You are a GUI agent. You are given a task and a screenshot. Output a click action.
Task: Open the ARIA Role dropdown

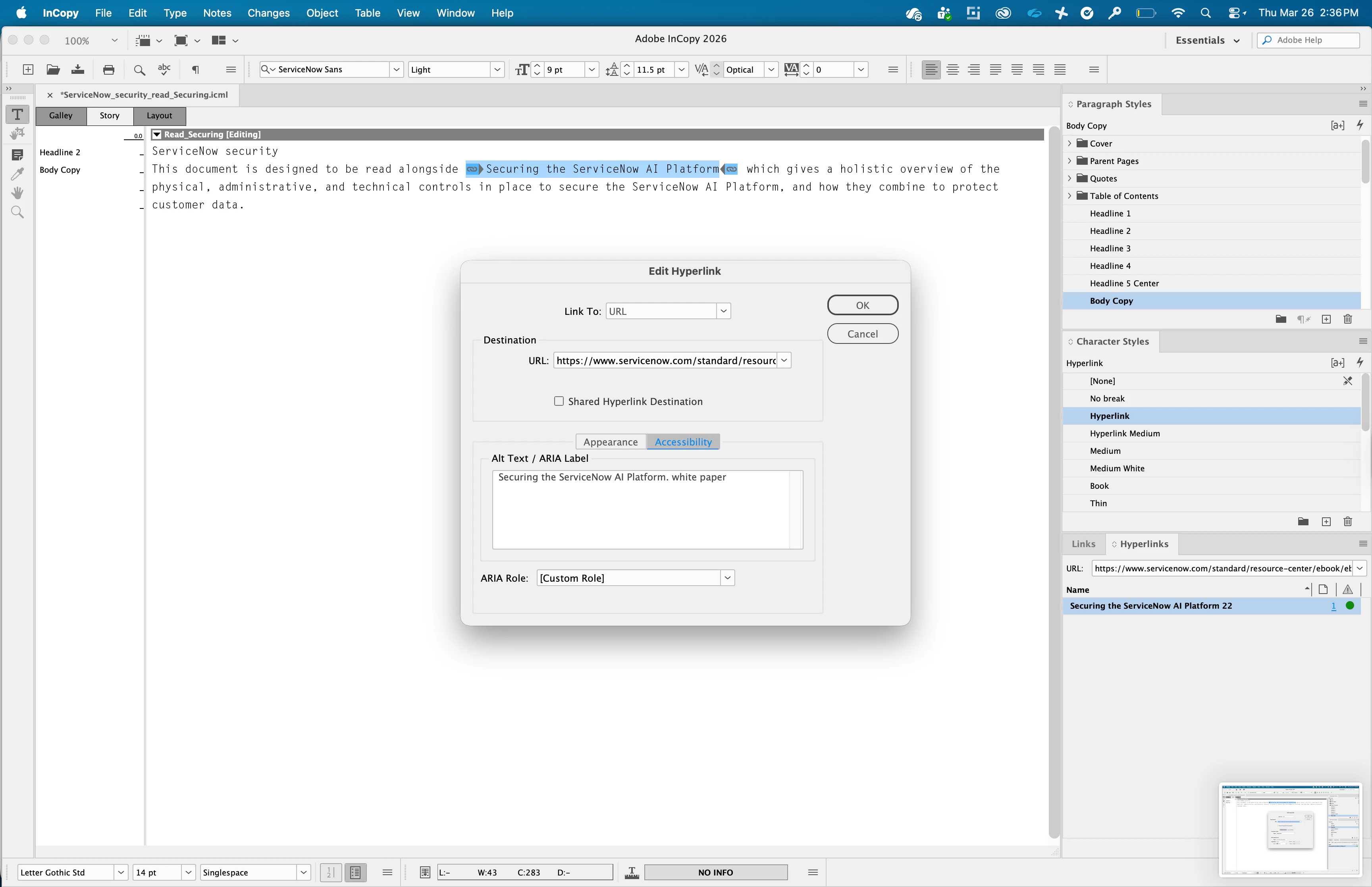[727, 578]
